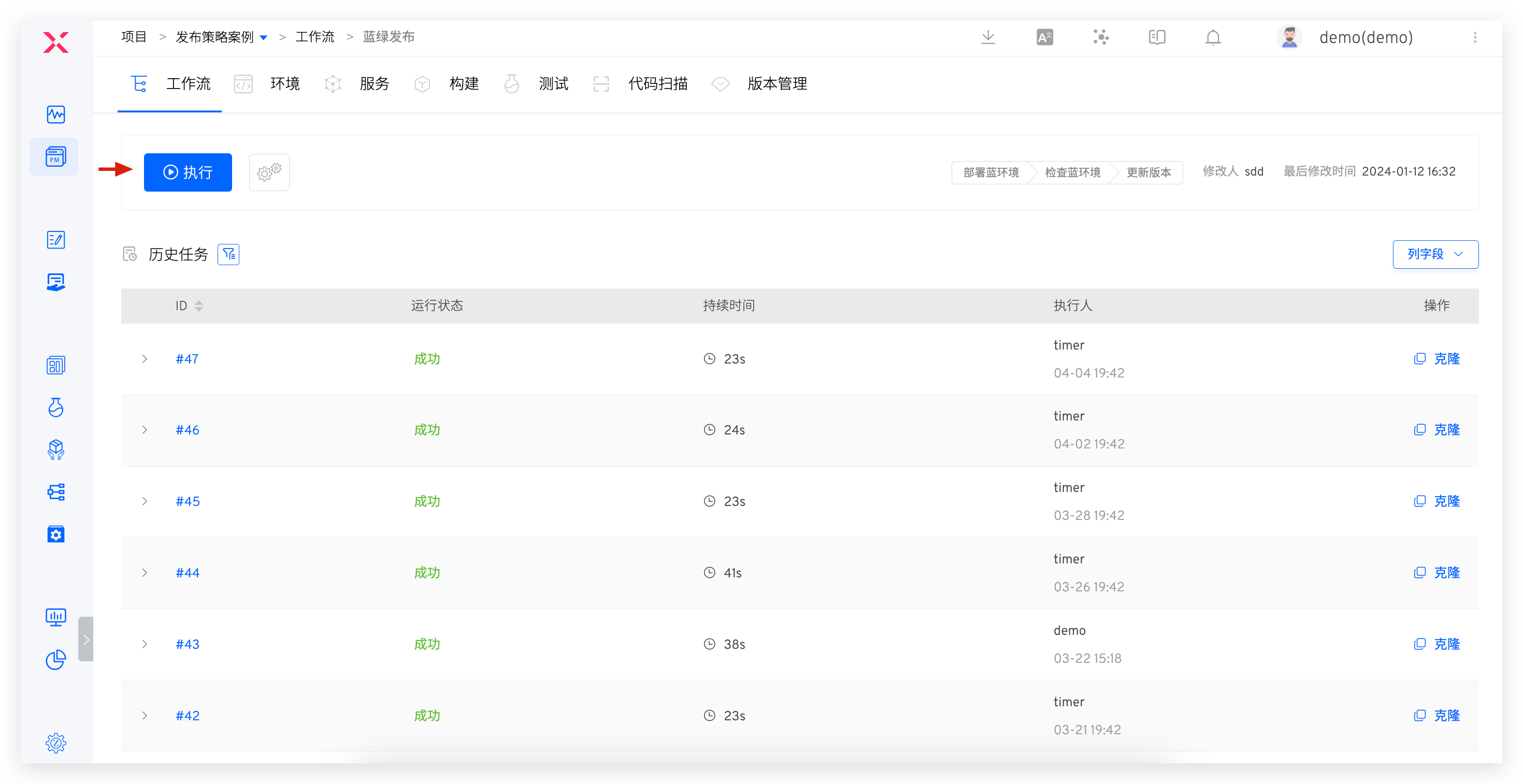The width and height of the screenshot is (1523, 784).
Task: Open the vertical dots more menu
Action: pos(1475,37)
